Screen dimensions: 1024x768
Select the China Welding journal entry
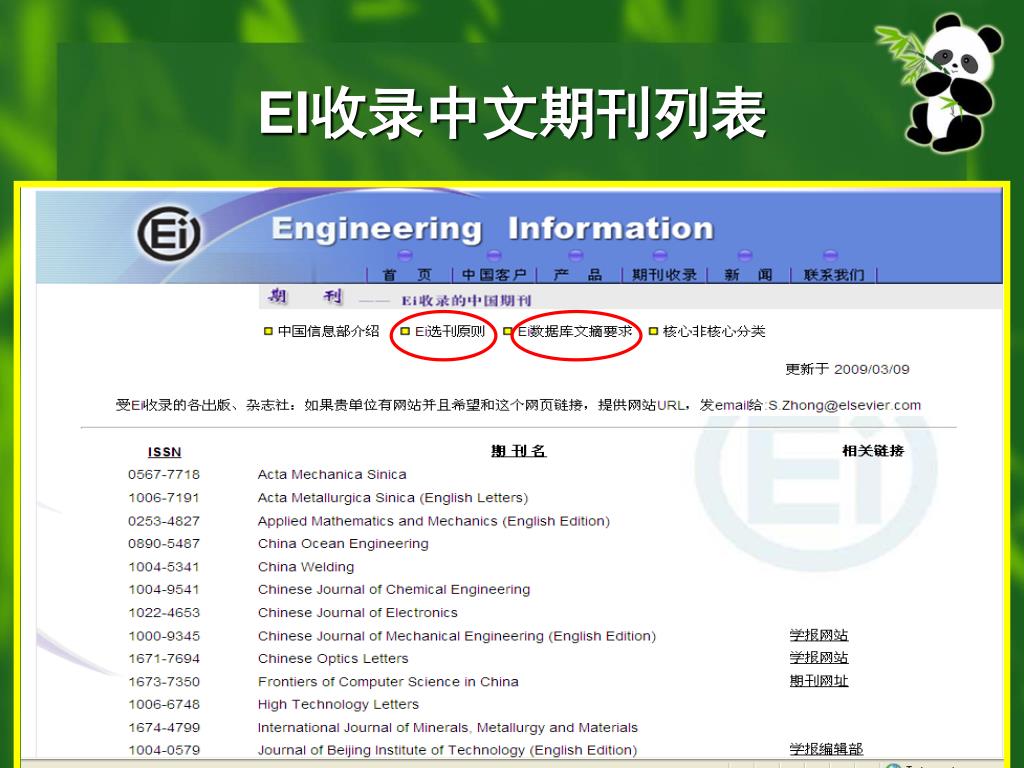pyautogui.click(x=306, y=567)
